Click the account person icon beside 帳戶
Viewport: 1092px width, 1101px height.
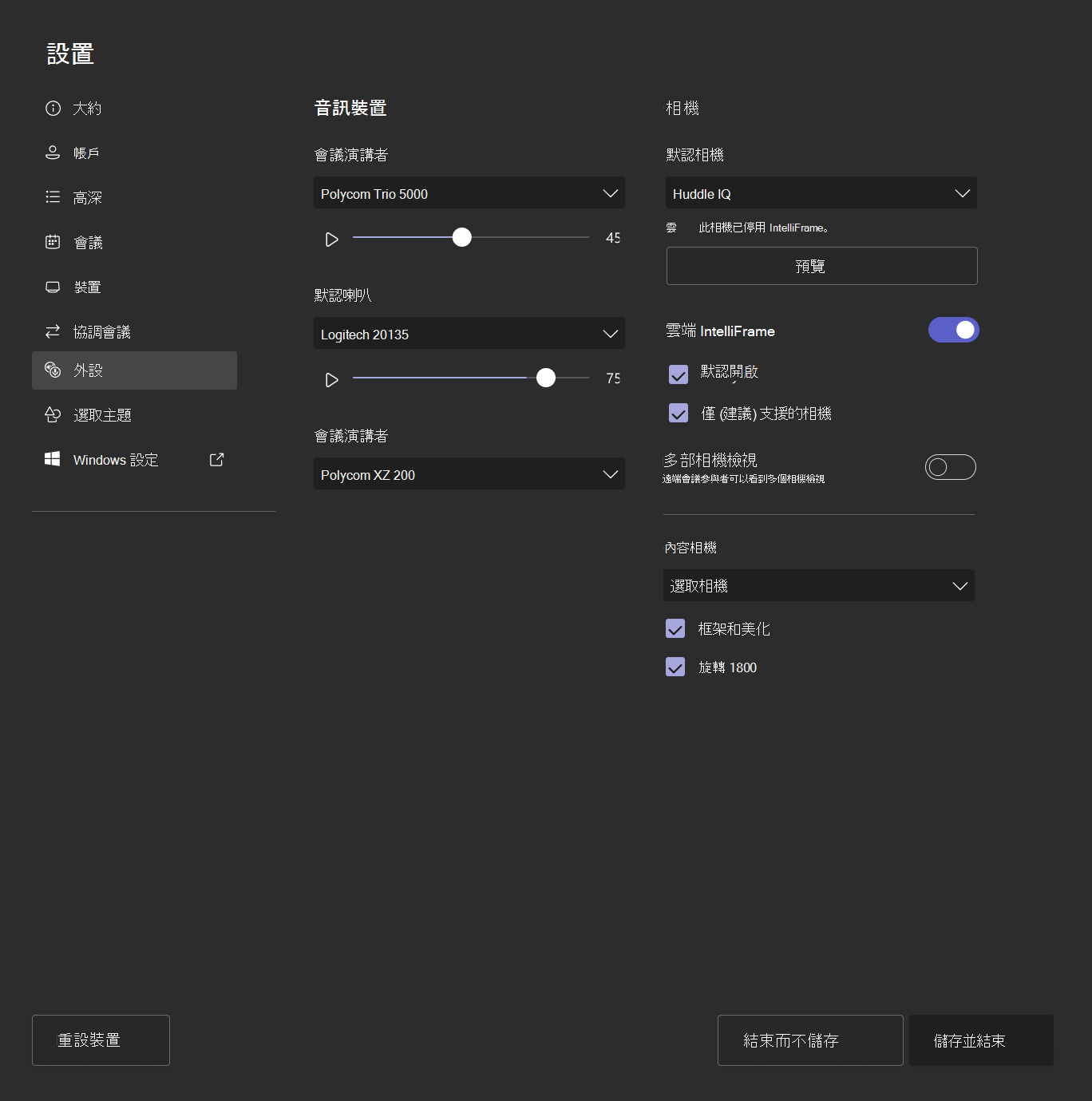[53, 152]
